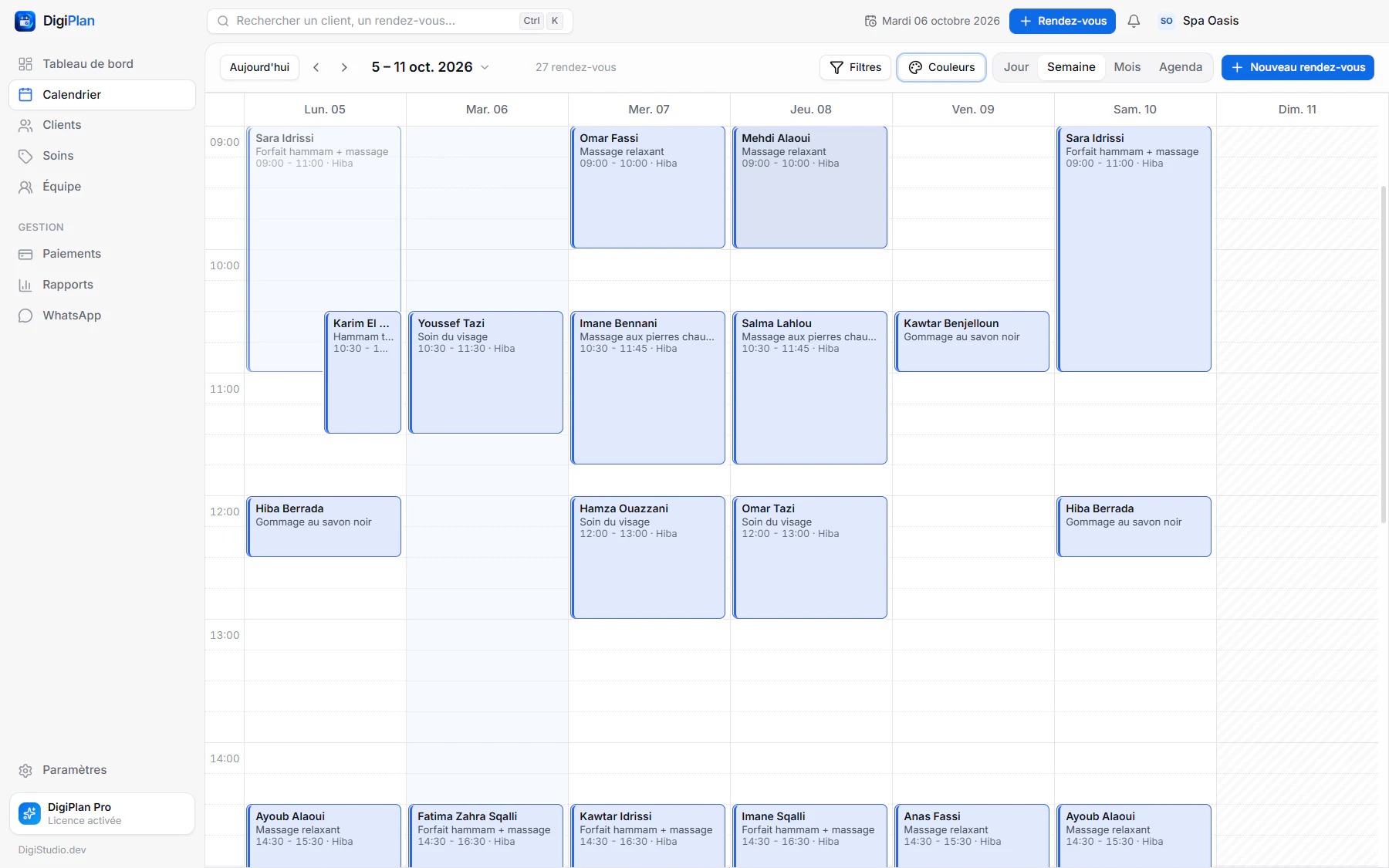Open Paiements under Gestion
This screenshot has width=1389, height=868.
pos(102,254)
